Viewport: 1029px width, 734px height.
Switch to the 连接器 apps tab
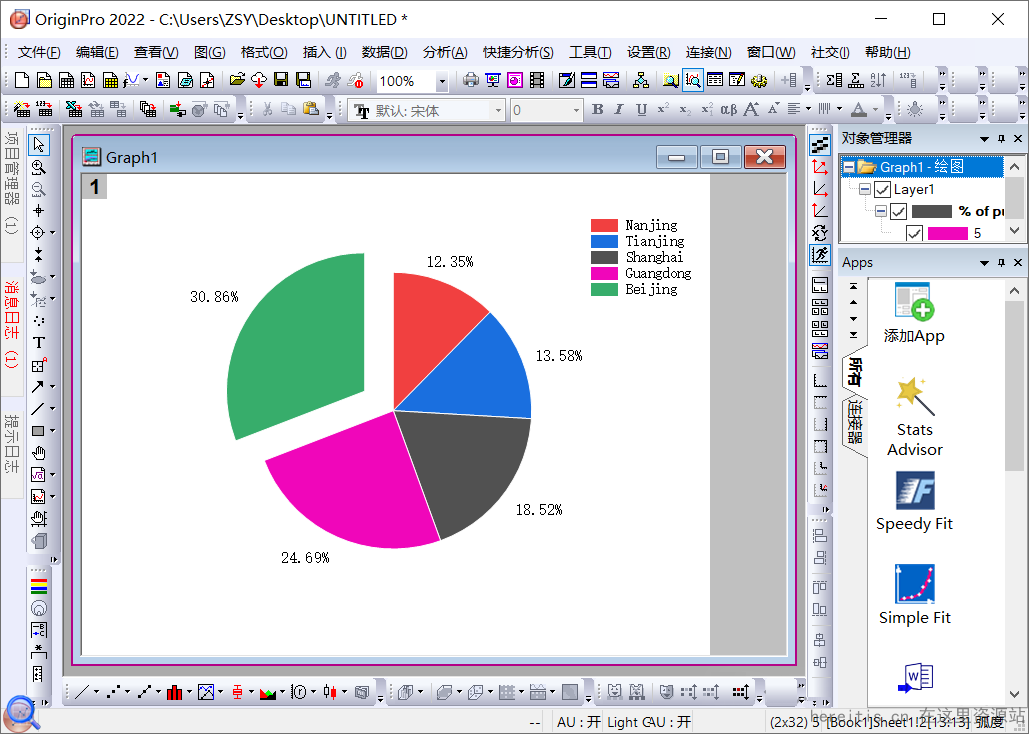[854, 421]
